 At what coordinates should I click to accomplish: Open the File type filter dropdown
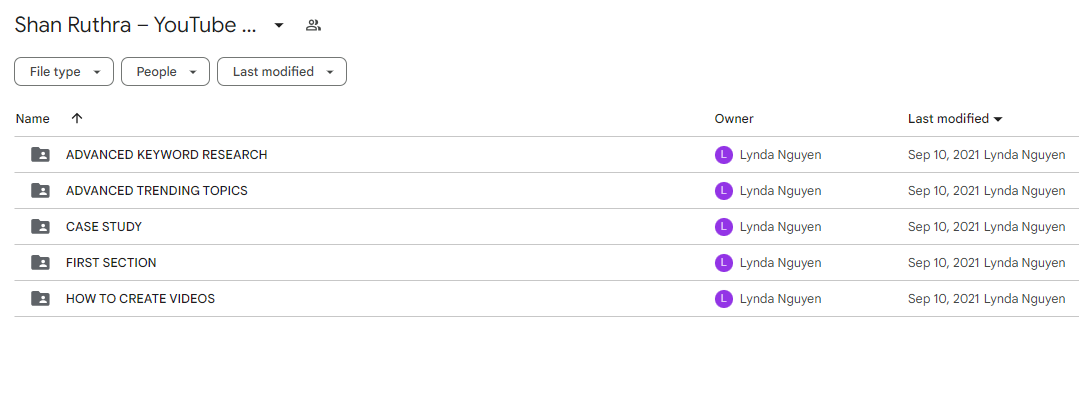click(64, 72)
